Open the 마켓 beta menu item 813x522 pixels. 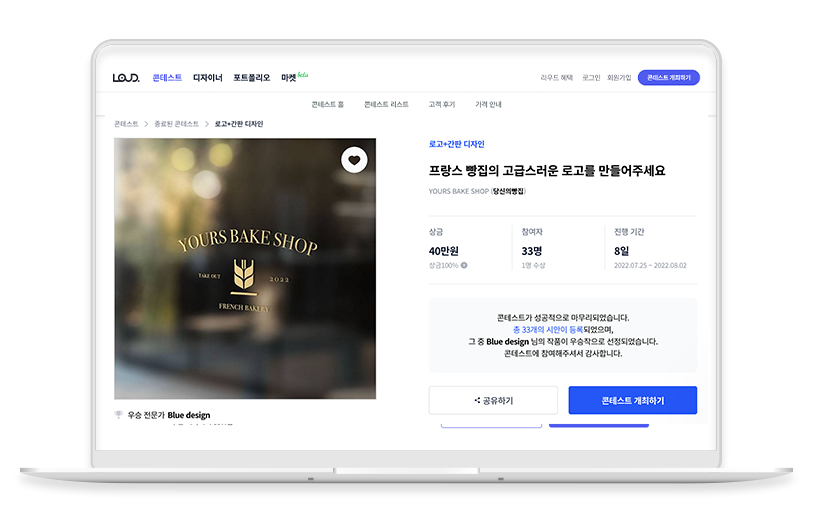coord(294,77)
